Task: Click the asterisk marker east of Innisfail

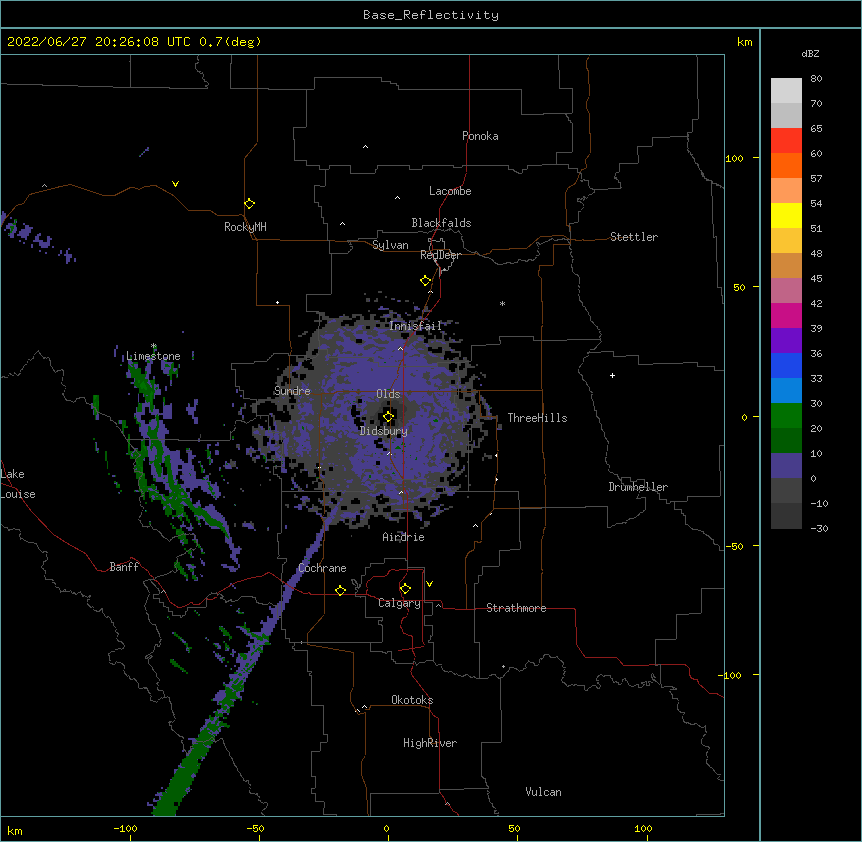Action: 502,303
